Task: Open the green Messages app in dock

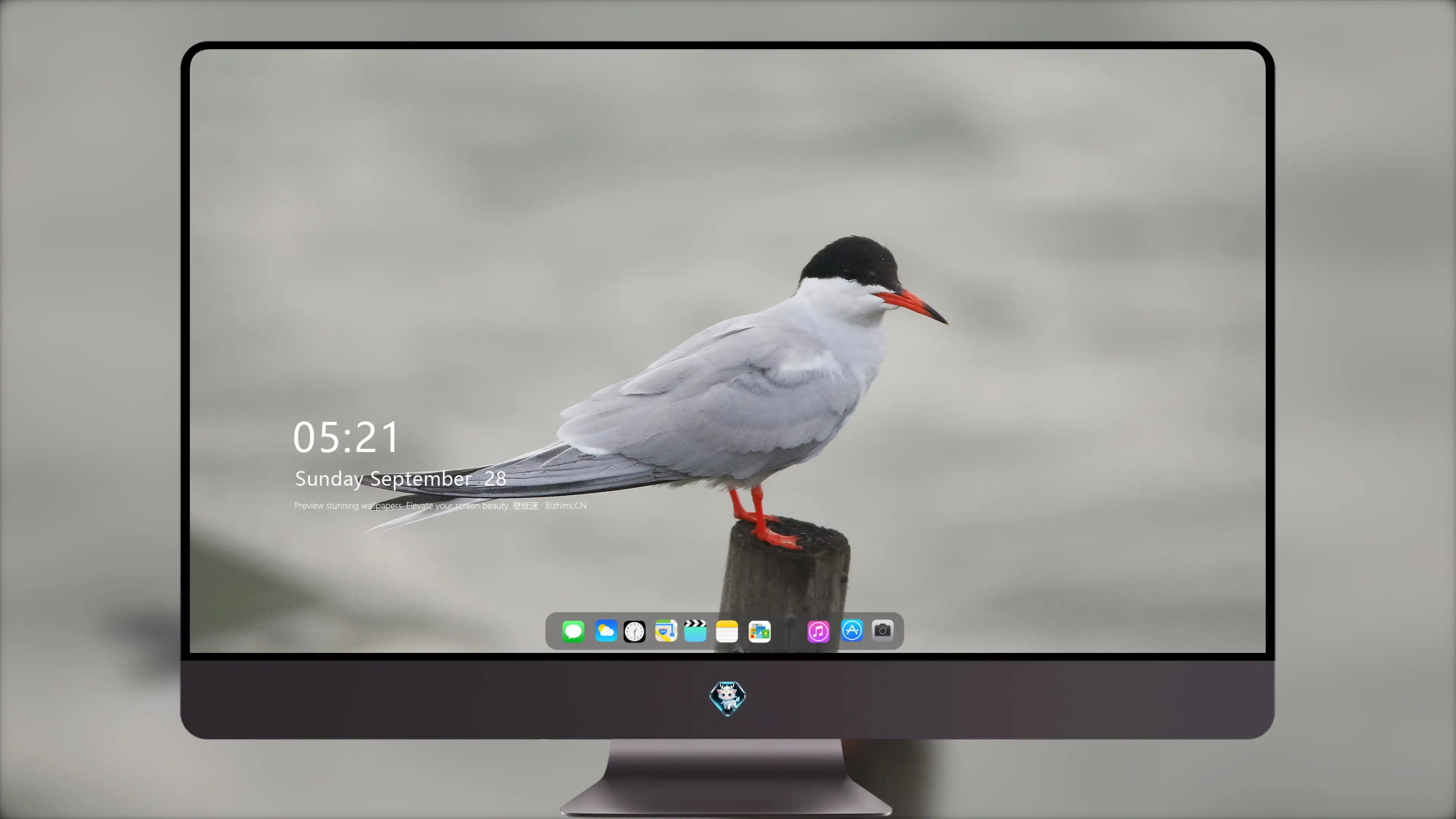Action: point(573,631)
